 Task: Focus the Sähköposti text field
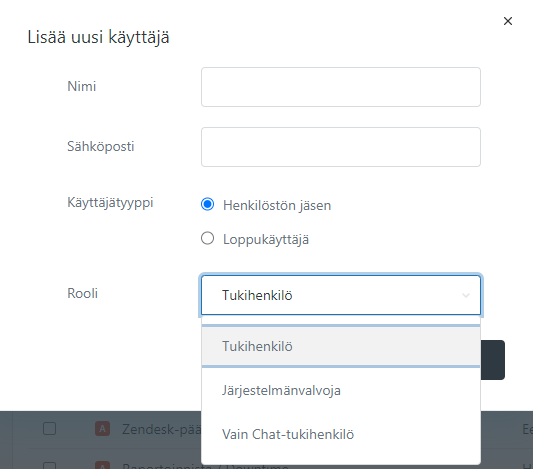tap(341, 147)
